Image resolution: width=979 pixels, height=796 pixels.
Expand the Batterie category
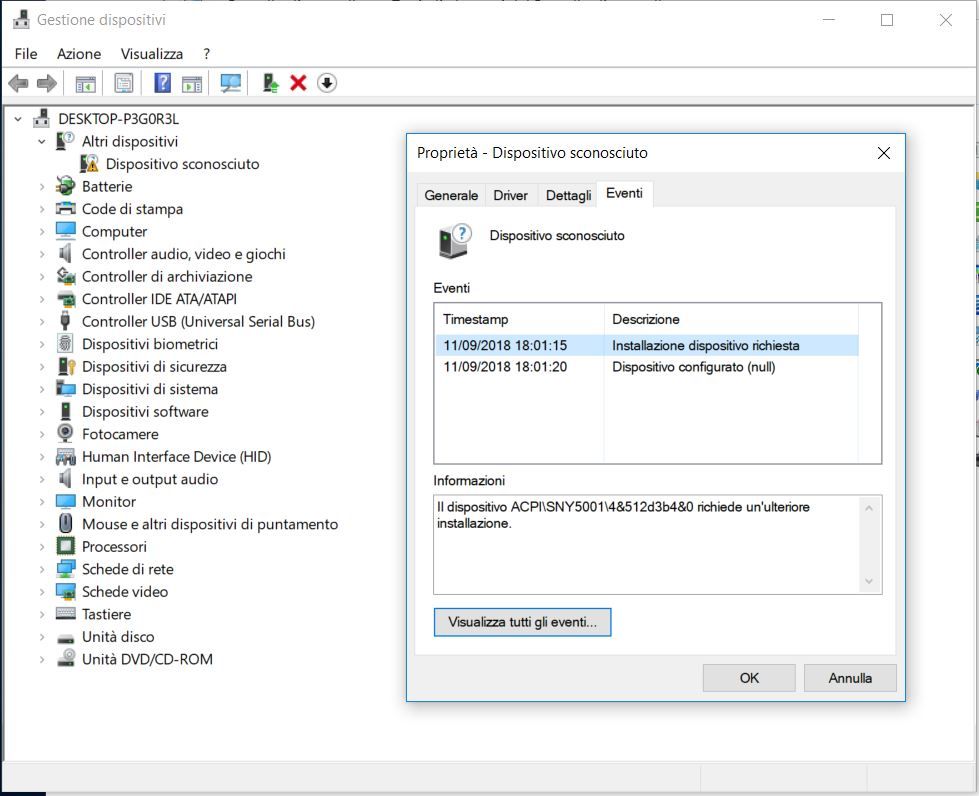(x=42, y=187)
